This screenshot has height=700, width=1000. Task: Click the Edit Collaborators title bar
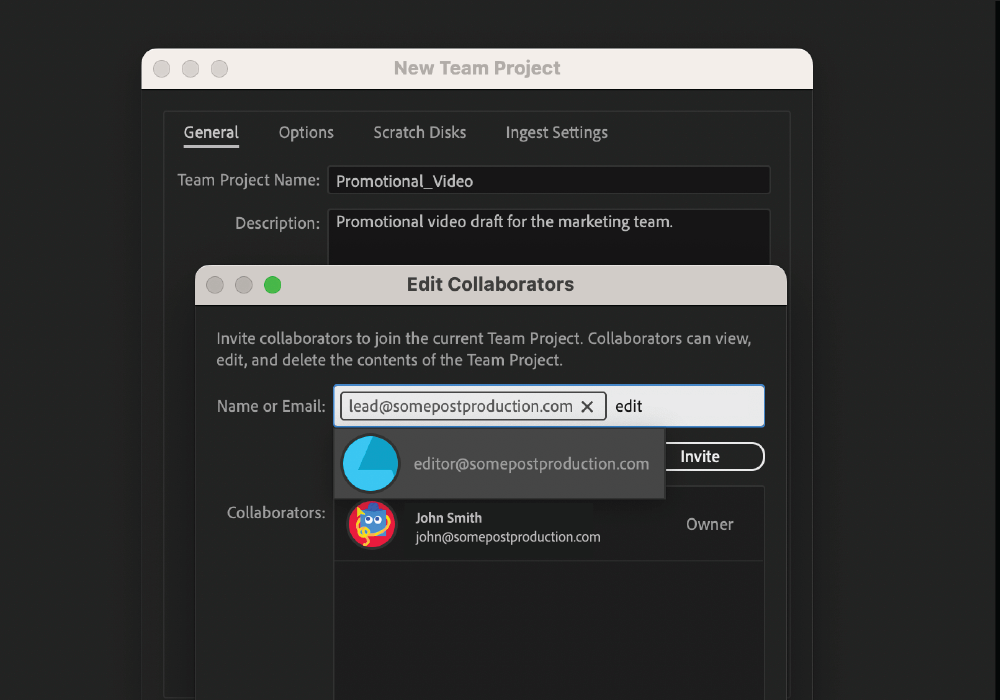pyautogui.click(x=490, y=284)
